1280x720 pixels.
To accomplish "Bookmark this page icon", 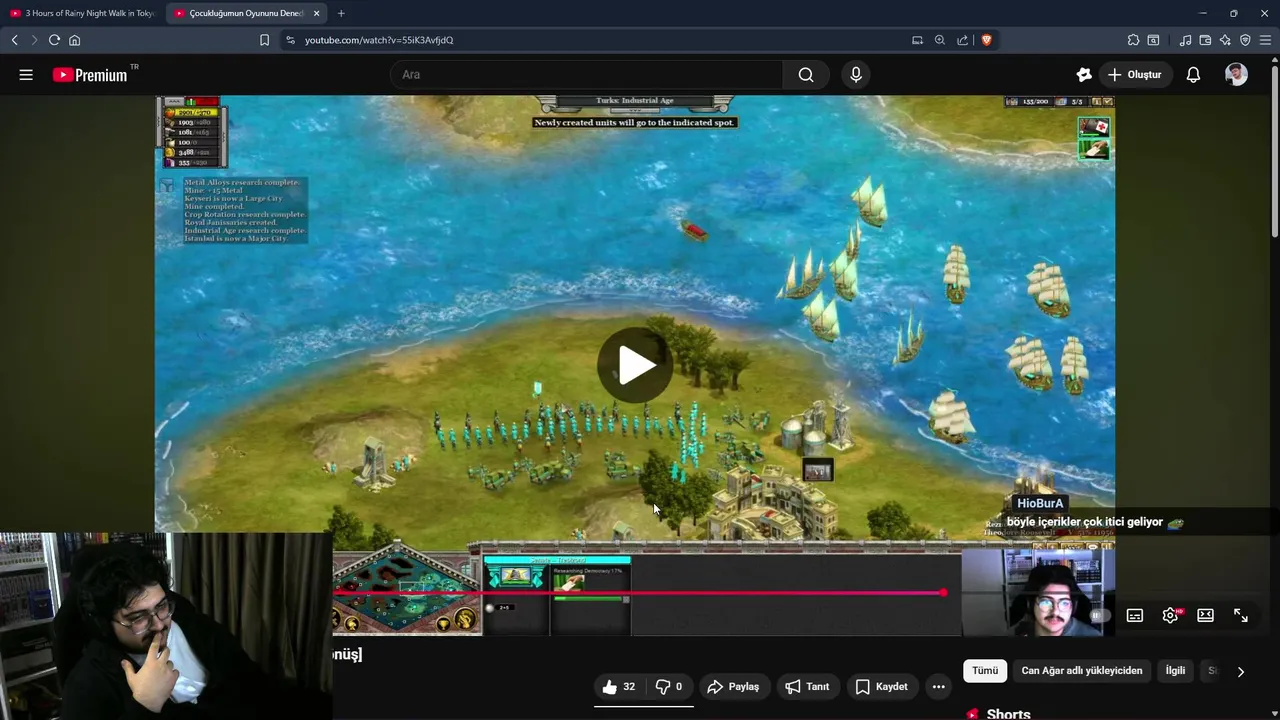I will (264, 40).
